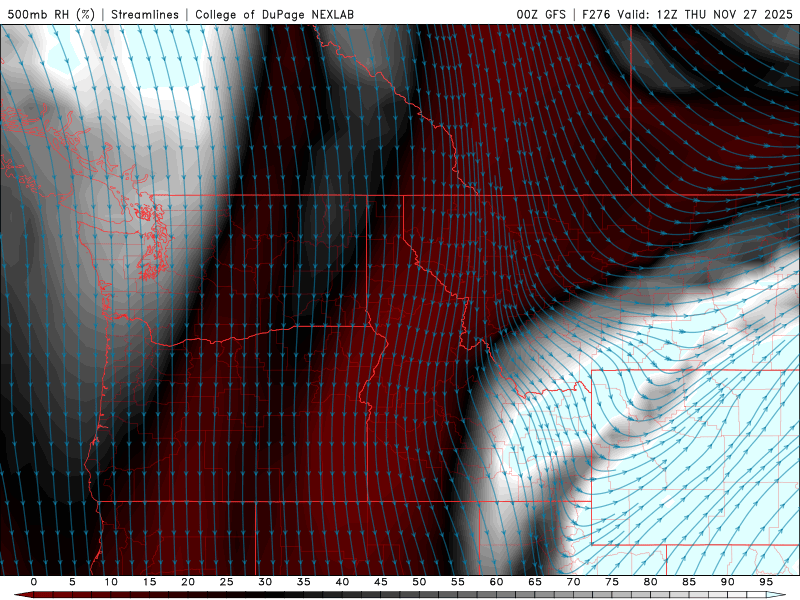The width and height of the screenshot is (800, 600).
Task: Click the "12Z THU NOV 27 2025" valid time
Action: (724, 14)
